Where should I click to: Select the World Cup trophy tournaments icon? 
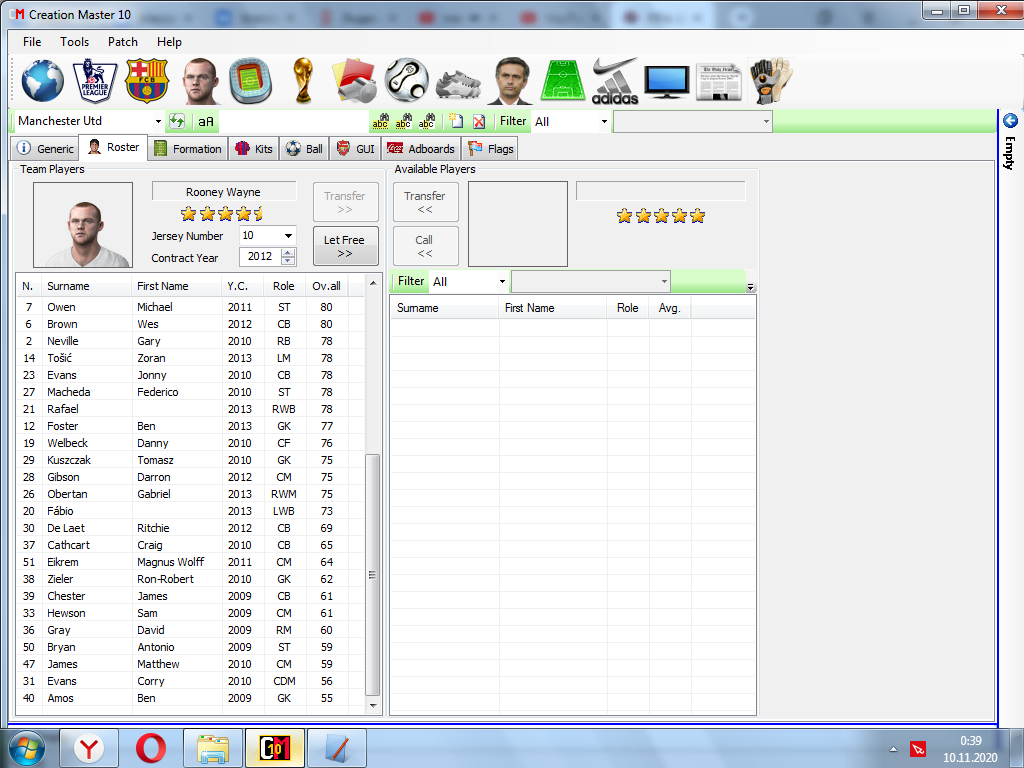pos(302,80)
